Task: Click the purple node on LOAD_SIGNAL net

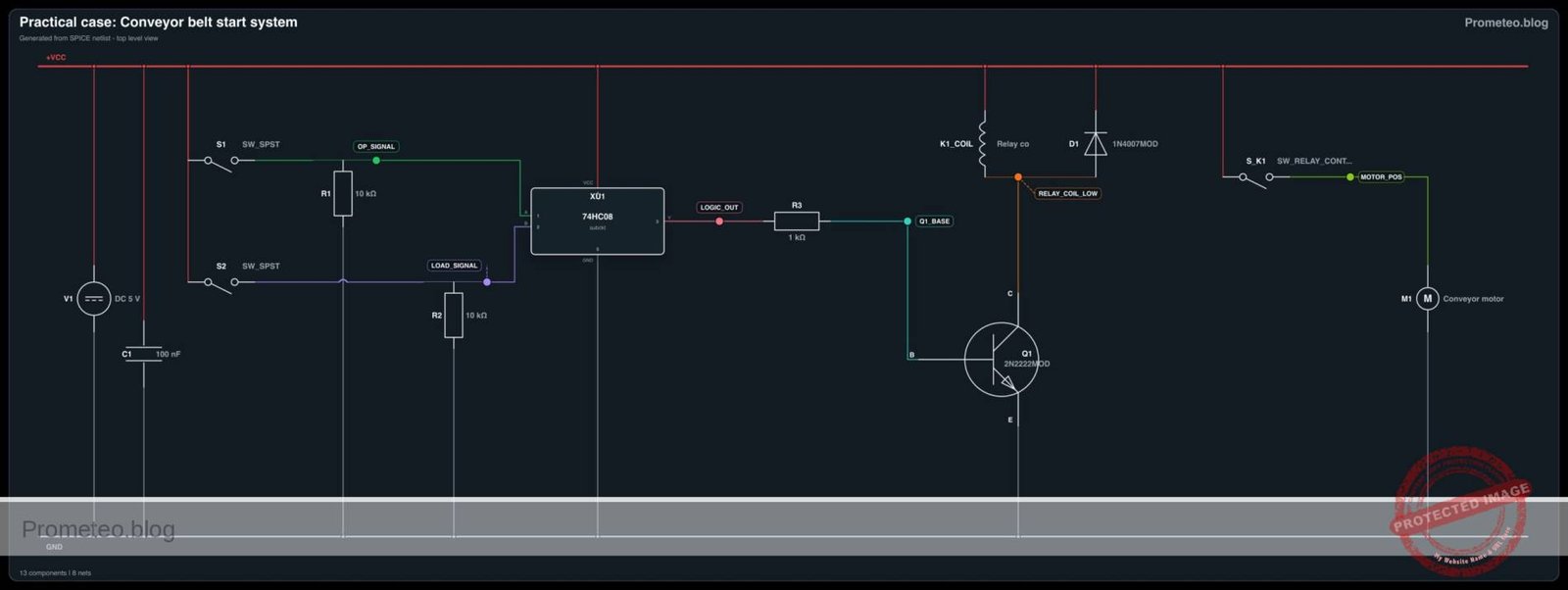Action: pos(487,282)
